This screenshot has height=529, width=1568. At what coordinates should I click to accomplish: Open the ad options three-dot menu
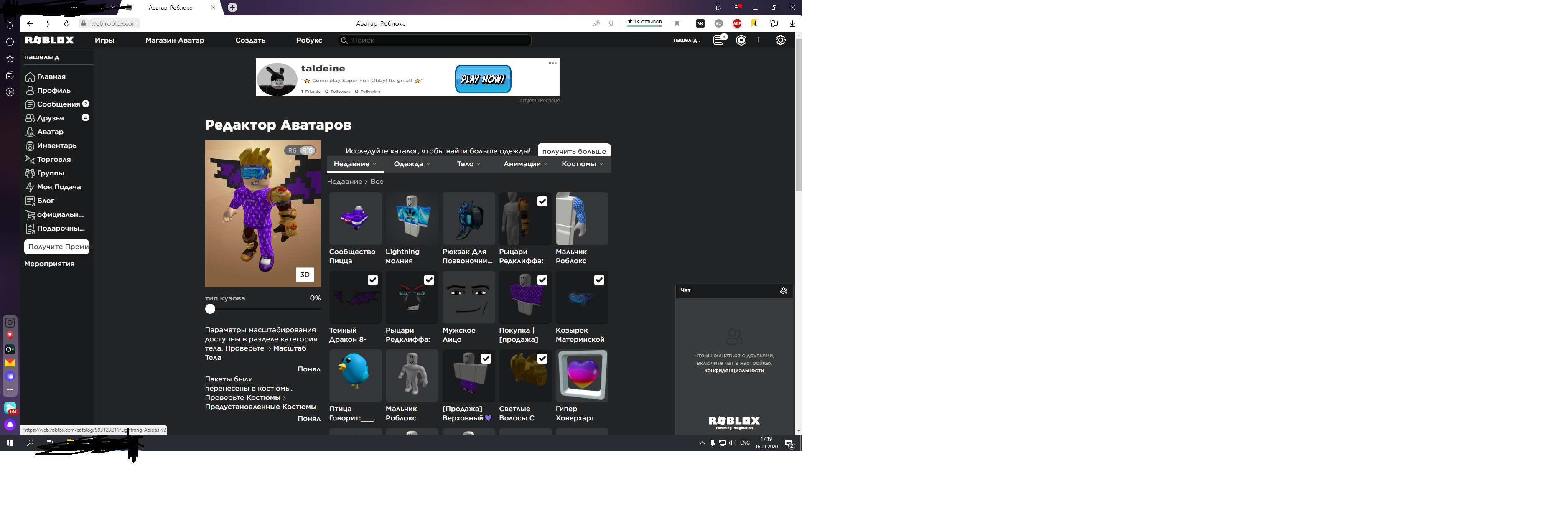pyautogui.click(x=553, y=63)
